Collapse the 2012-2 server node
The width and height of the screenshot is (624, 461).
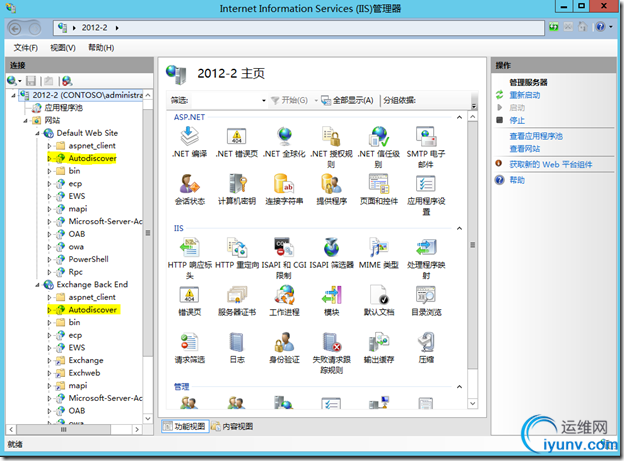(x=14, y=96)
